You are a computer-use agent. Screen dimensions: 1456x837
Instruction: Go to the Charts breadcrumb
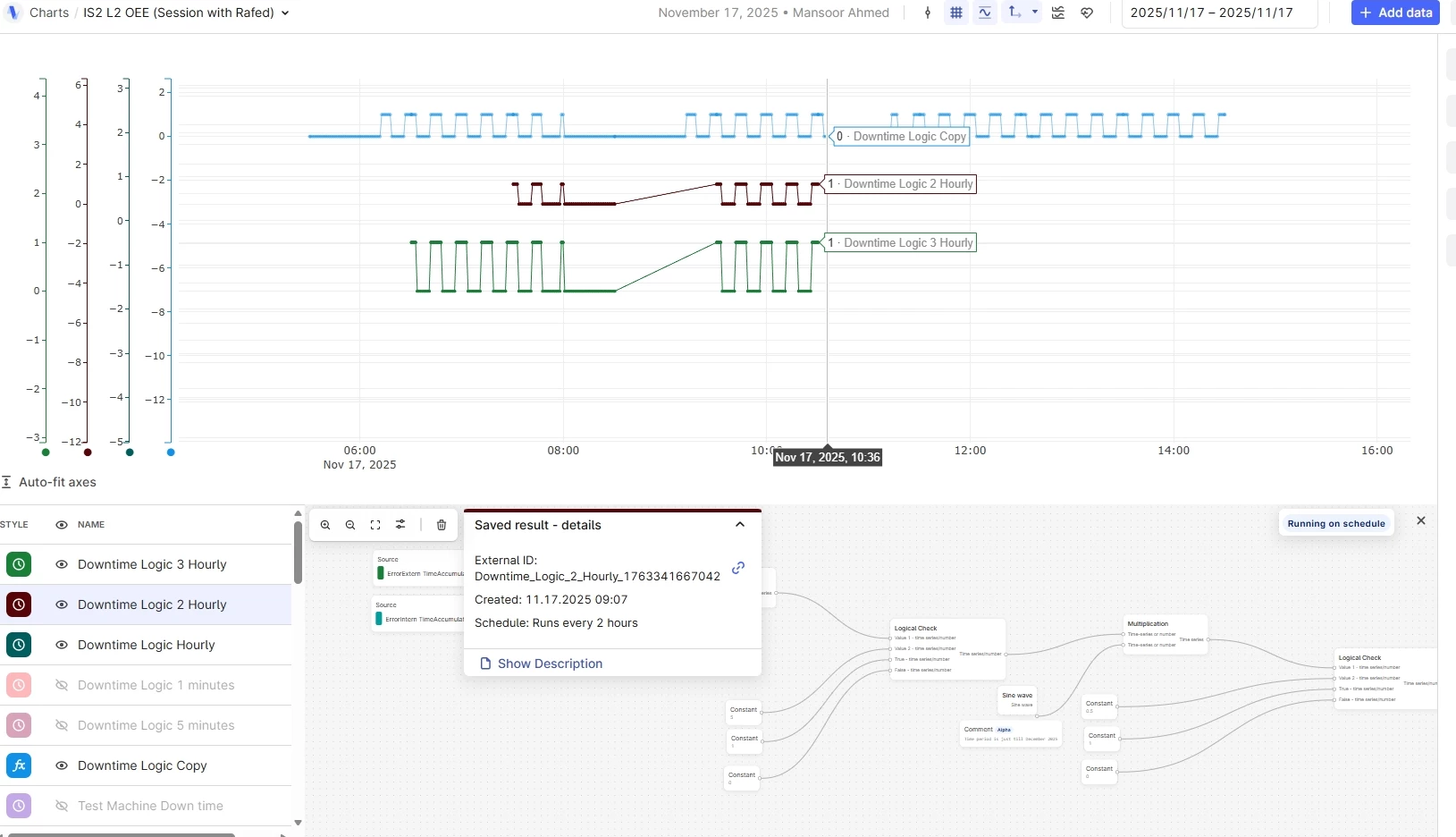(x=49, y=13)
